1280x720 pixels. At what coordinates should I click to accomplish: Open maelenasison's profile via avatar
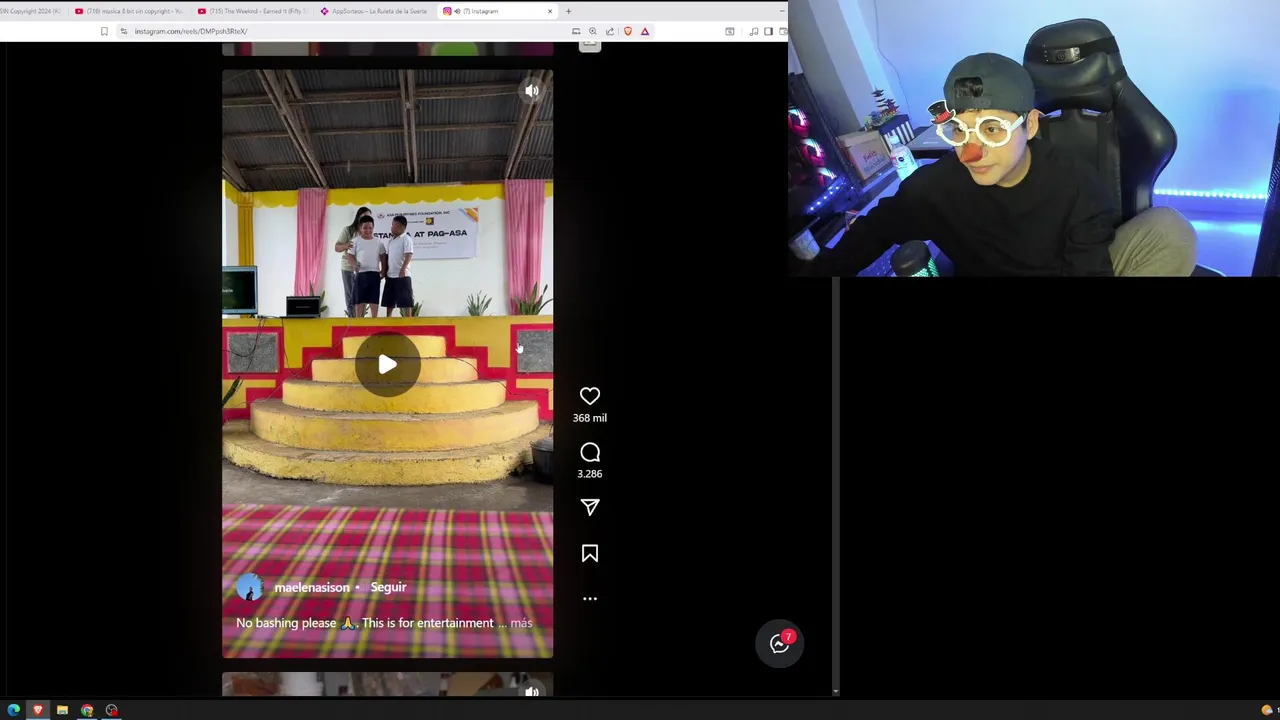(249, 588)
